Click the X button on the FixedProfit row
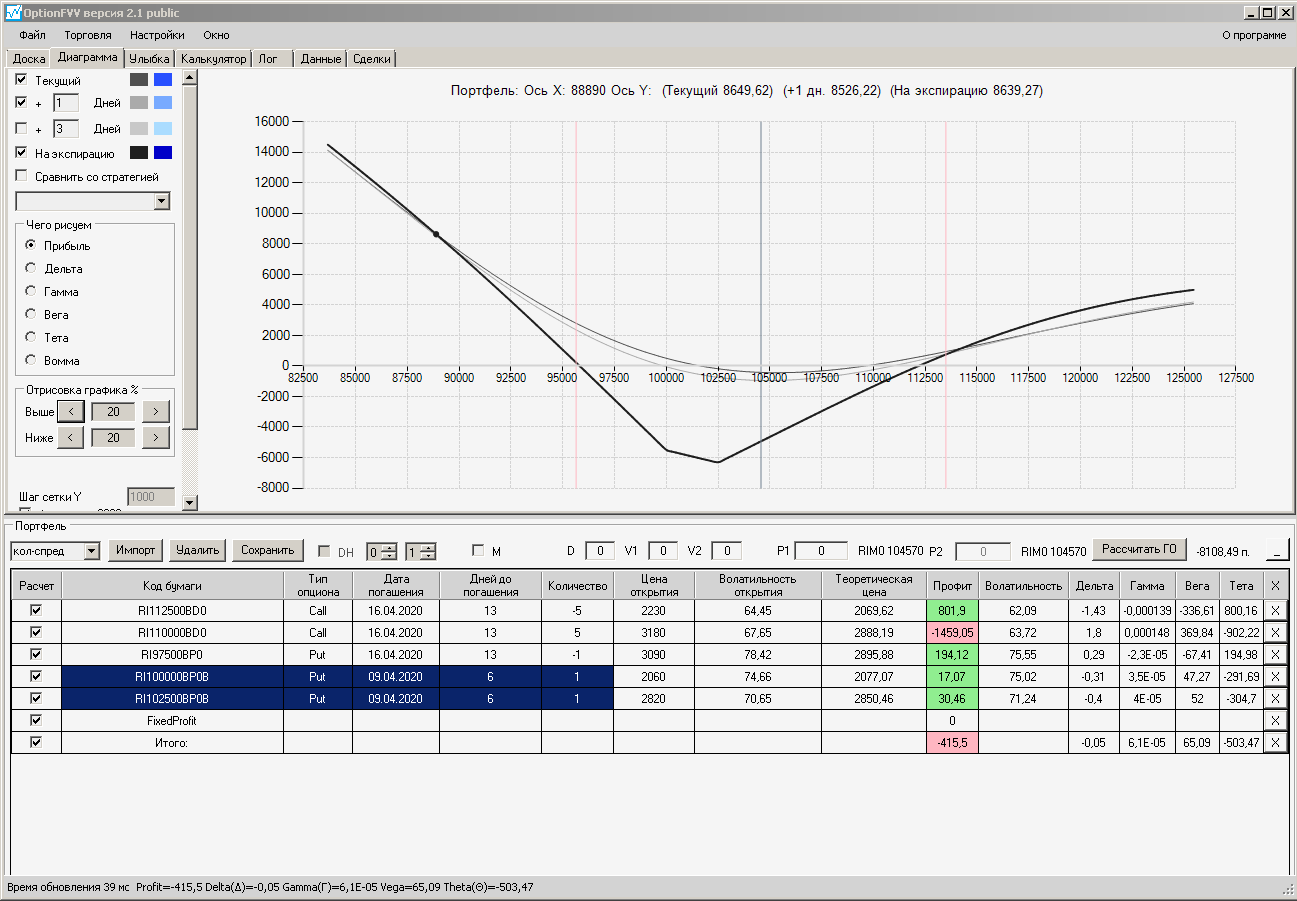The height and width of the screenshot is (901, 1297). (x=1275, y=720)
